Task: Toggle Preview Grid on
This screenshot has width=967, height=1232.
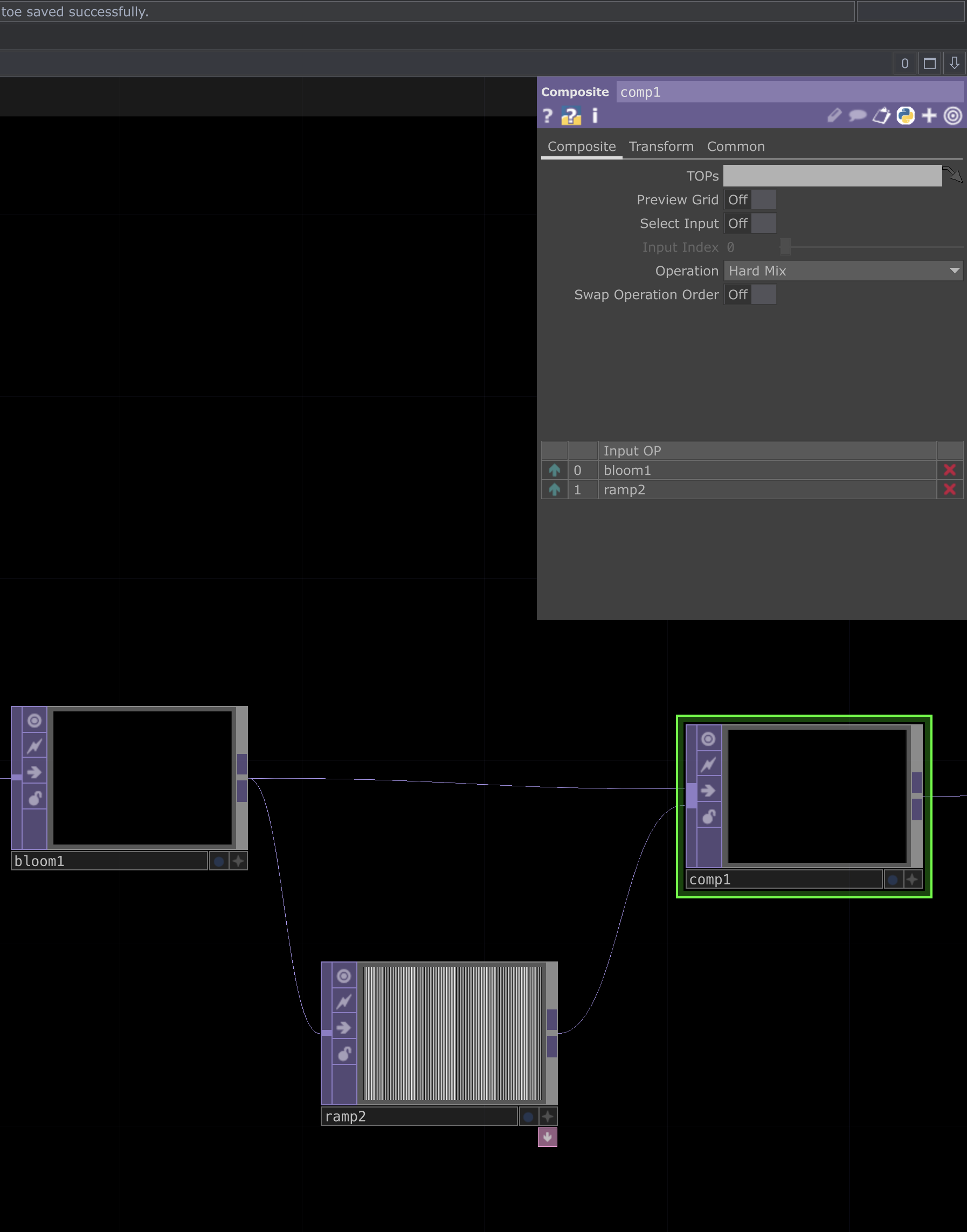Action: (x=750, y=200)
